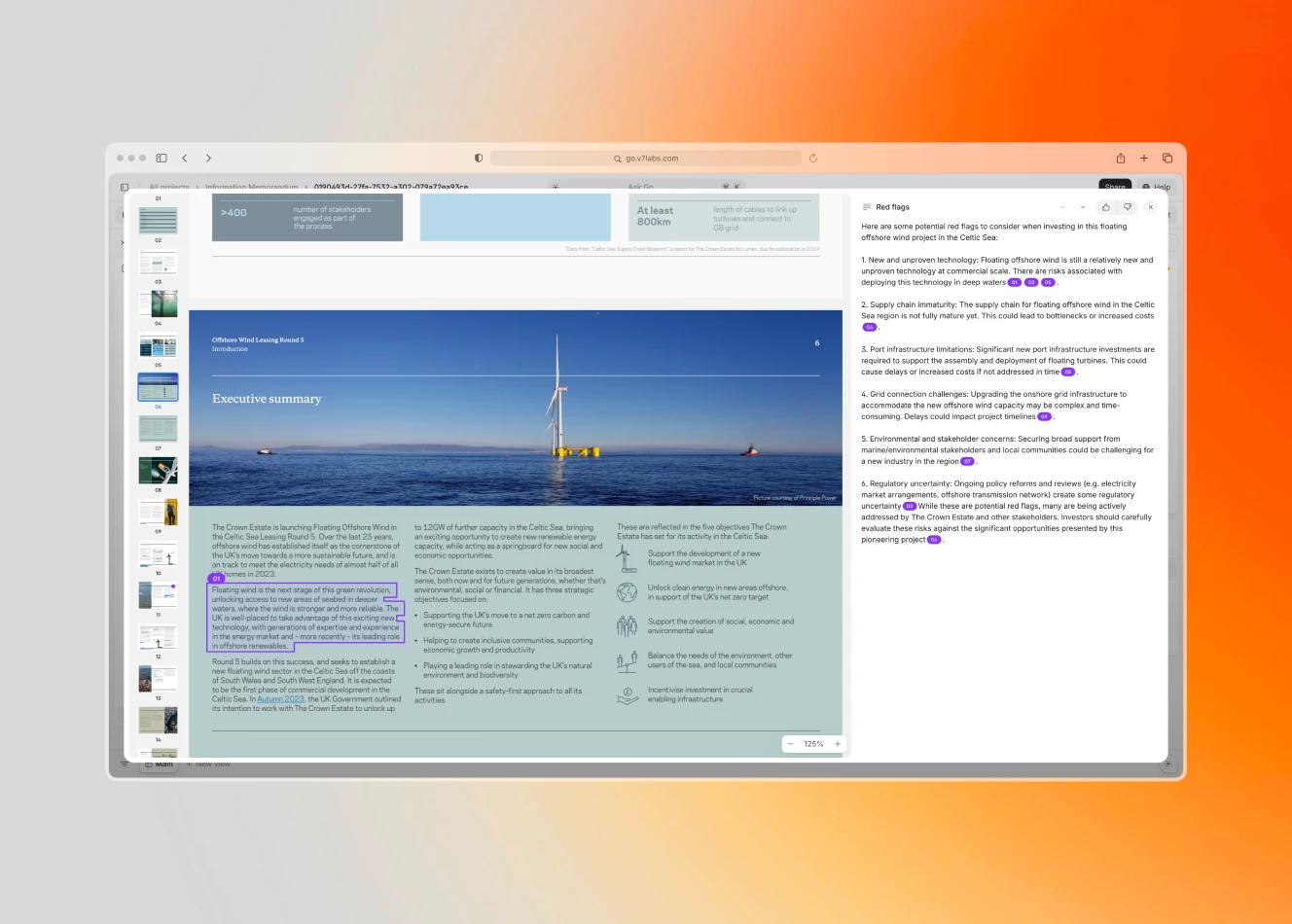Open citation 09 badge for grid connection
Image resolution: width=1292 pixels, height=924 pixels.
pyautogui.click(x=1044, y=417)
